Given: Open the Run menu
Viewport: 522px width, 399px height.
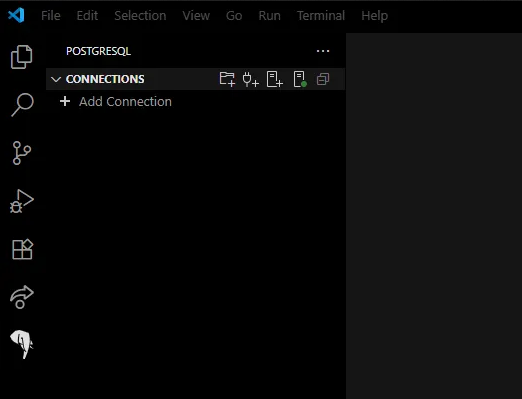Looking at the screenshot, I should tap(269, 16).
